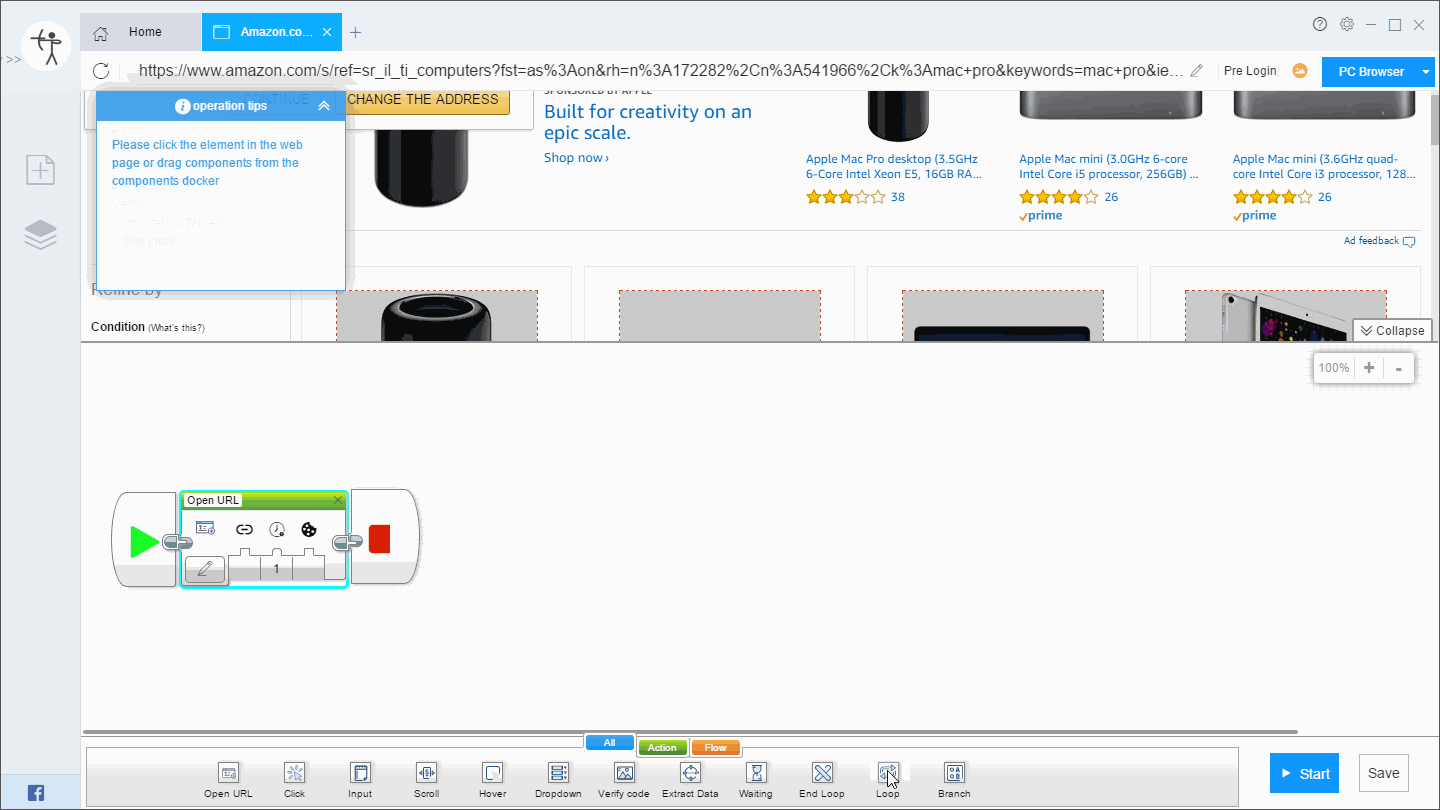Image resolution: width=1440 pixels, height=810 pixels.
Task: Collapse the browser preview pane
Action: tap(1391, 331)
